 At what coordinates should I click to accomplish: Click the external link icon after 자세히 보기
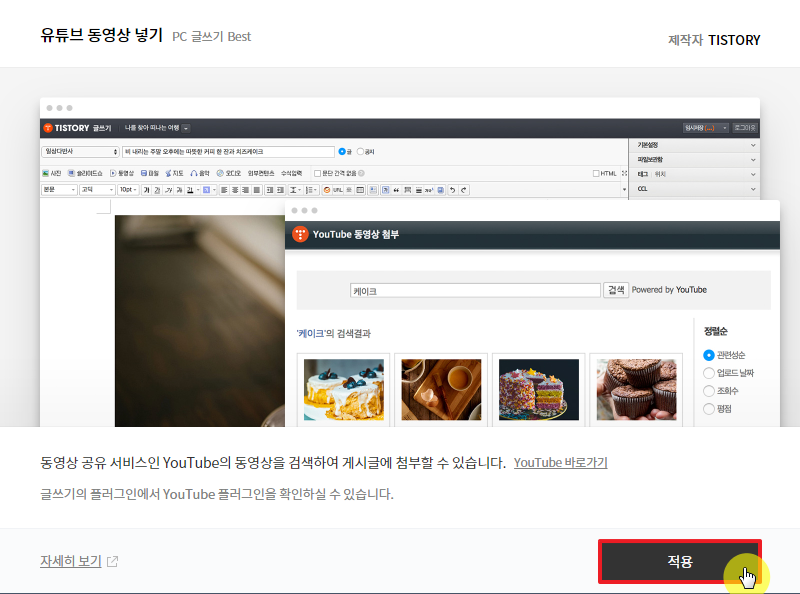[112, 561]
